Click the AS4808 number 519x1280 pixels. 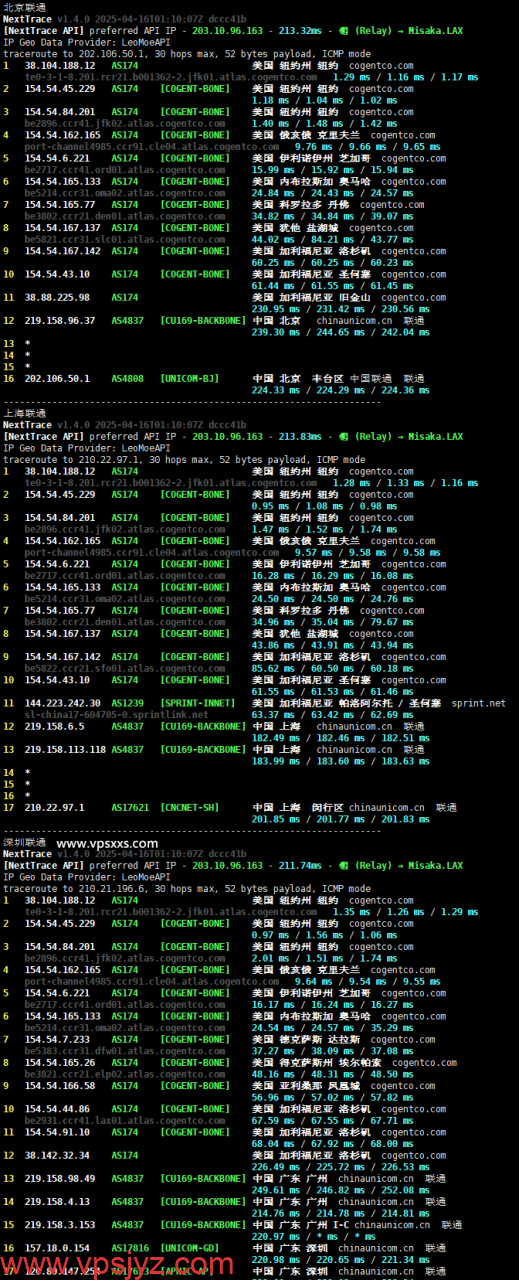coord(127,378)
